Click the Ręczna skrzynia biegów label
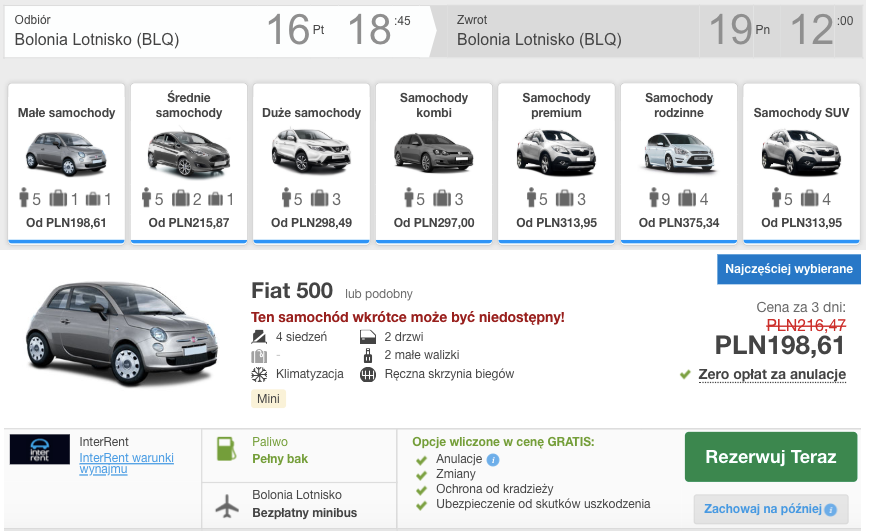 point(449,375)
